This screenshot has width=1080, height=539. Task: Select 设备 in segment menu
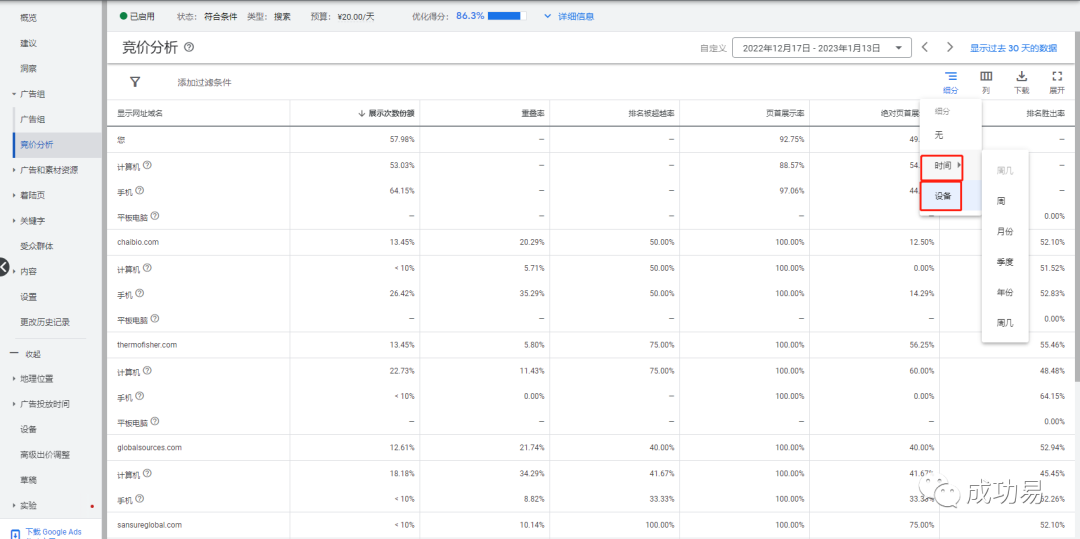(x=941, y=195)
